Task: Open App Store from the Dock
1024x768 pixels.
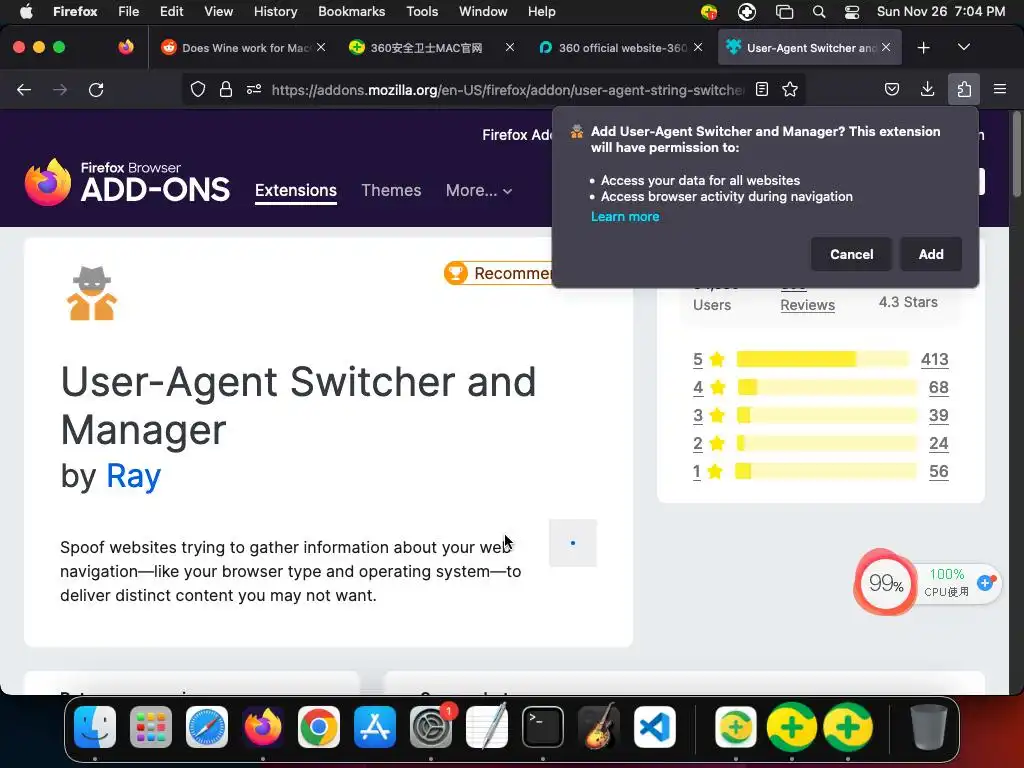Action: click(375, 727)
